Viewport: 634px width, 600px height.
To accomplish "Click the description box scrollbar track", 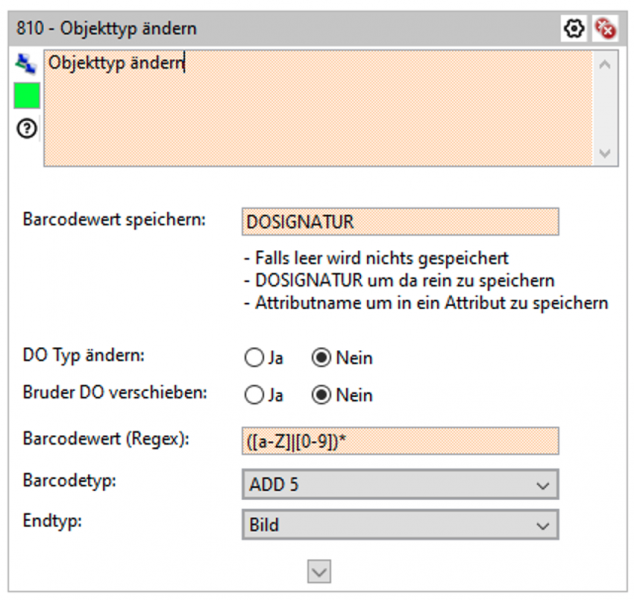I will (605, 108).
